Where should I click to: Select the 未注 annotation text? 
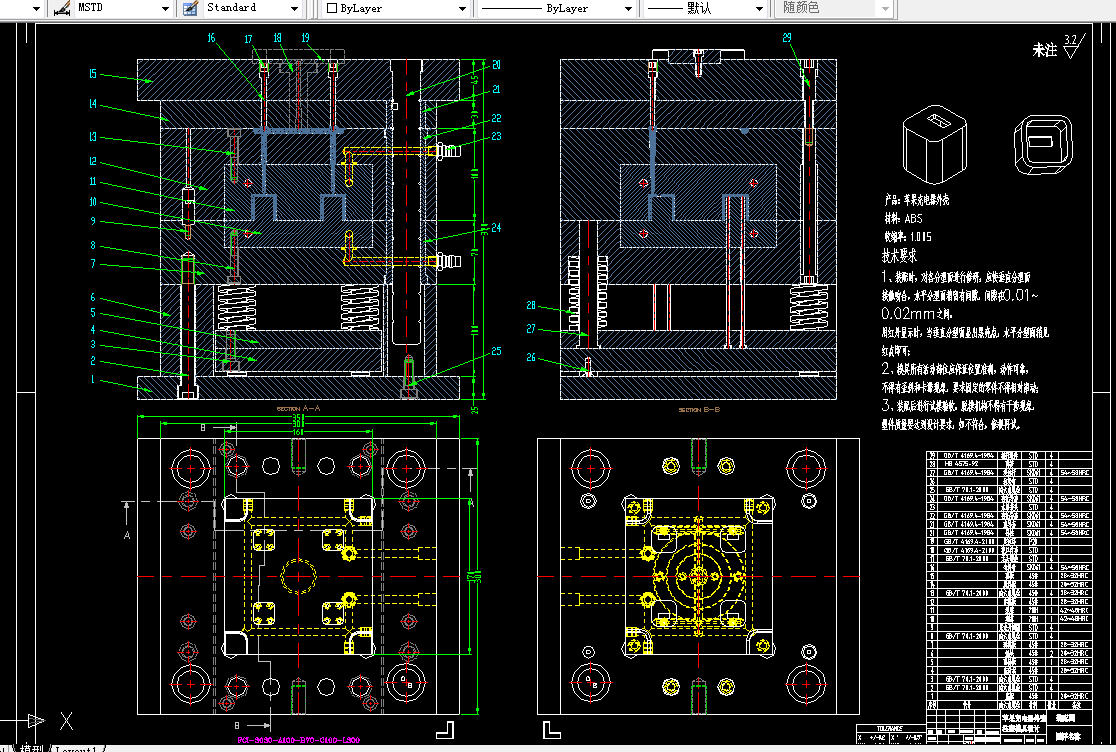pos(1044,50)
